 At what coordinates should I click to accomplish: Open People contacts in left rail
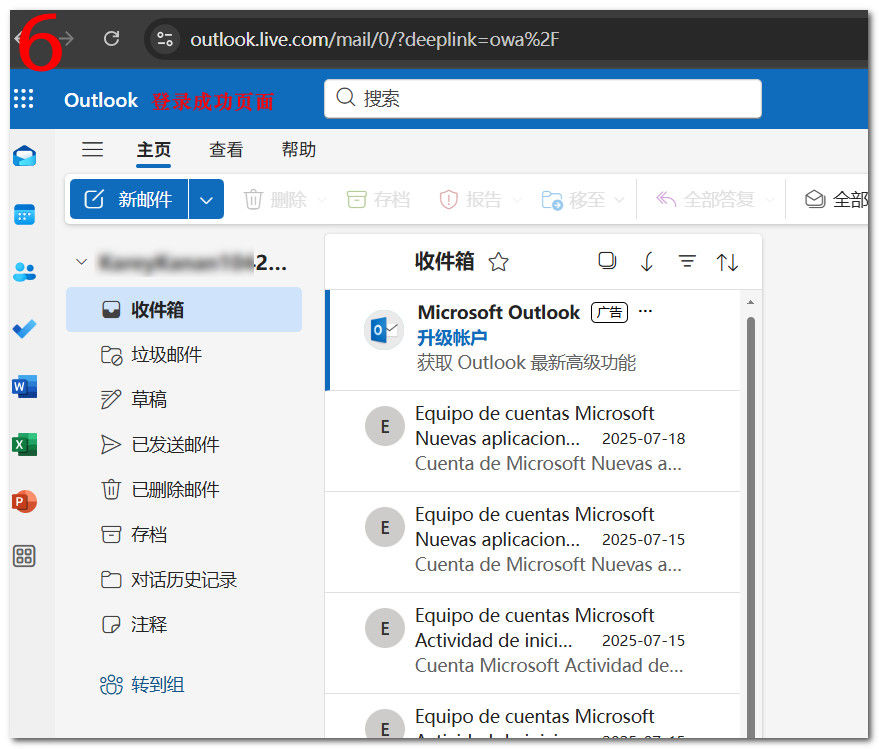[25, 272]
